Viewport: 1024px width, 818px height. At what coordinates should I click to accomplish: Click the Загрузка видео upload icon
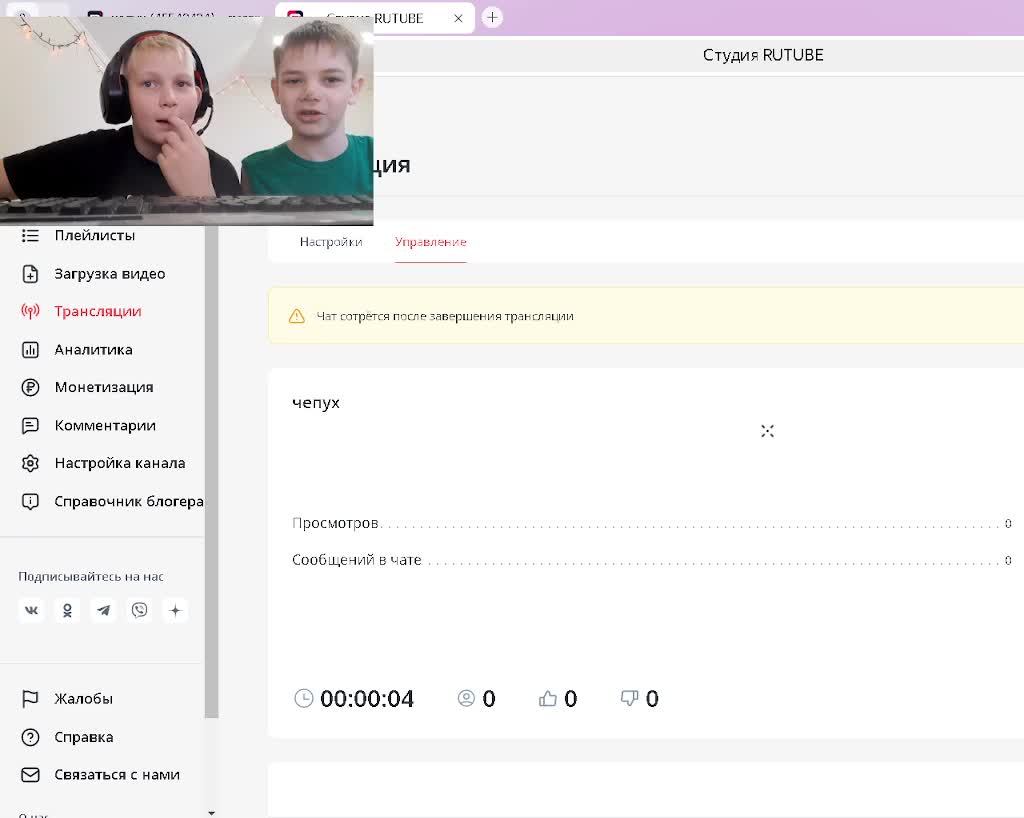(30, 274)
